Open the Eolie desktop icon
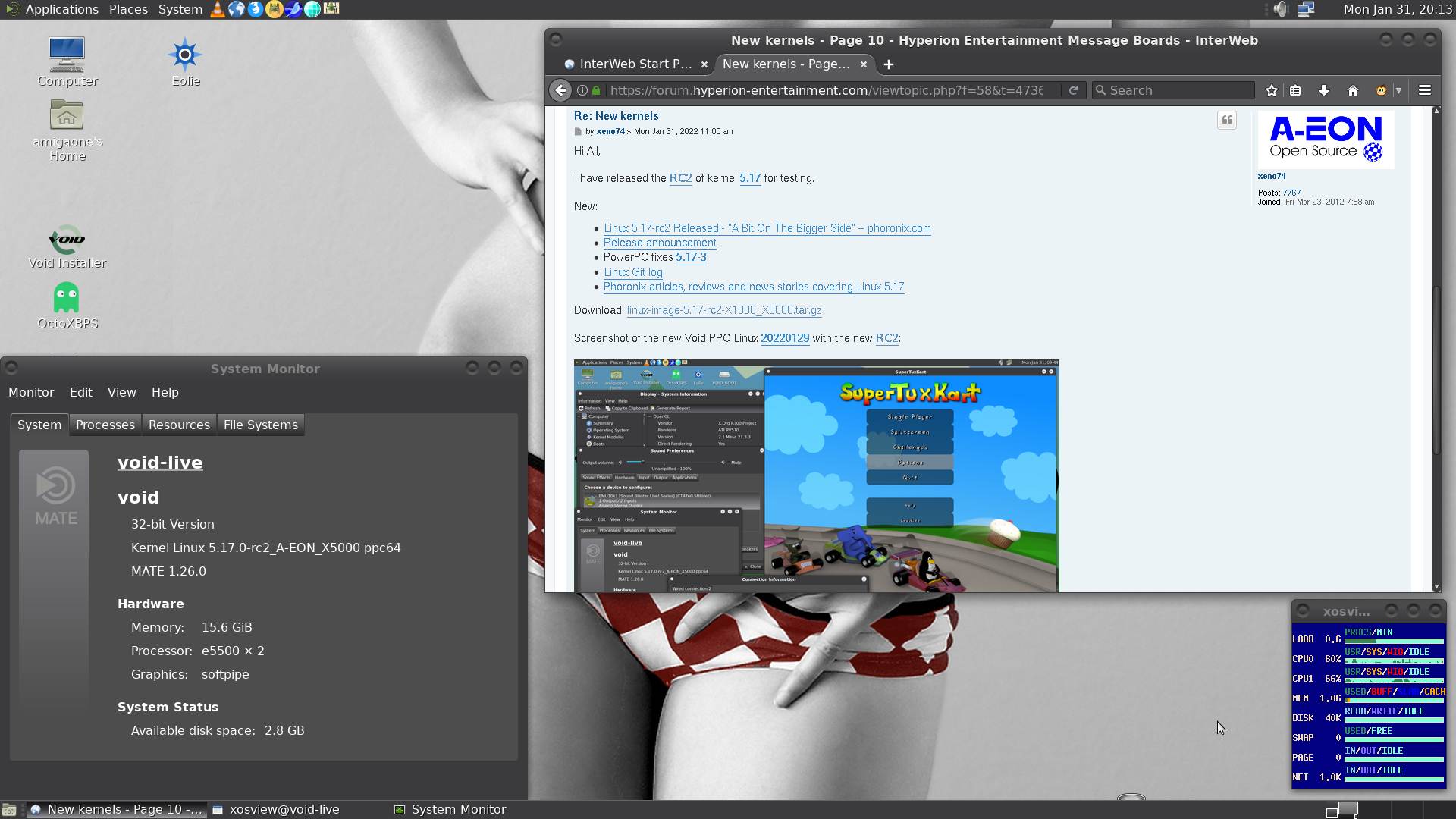The height and width of the screenshot is (819, 1456). 185,61
